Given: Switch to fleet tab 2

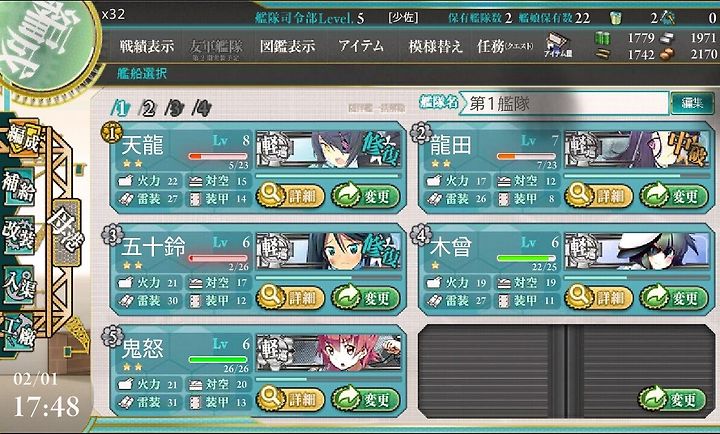Looking at the screenshot, I should [x=148, y=108].
